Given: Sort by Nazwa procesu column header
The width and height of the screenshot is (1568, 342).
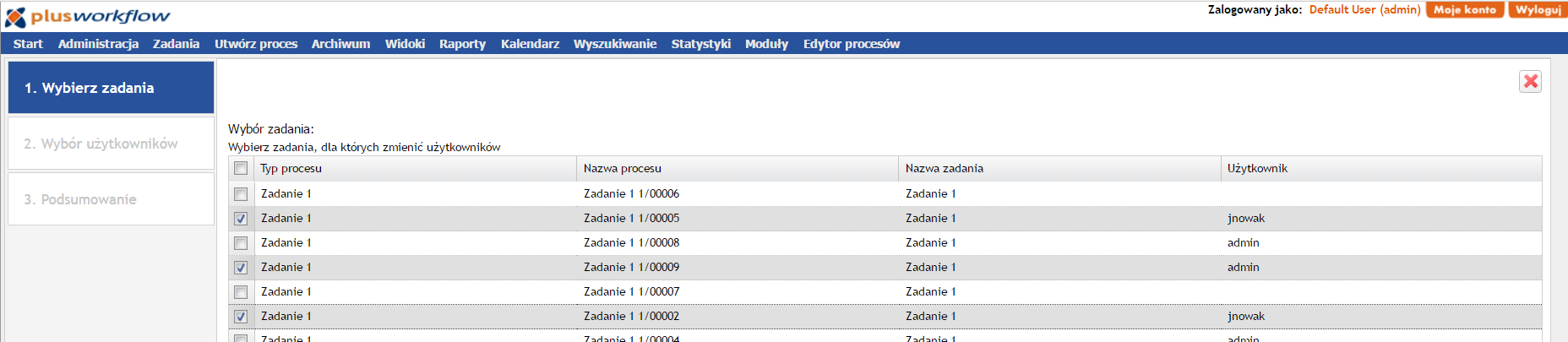Looking at the screenshot, I should pyautogui.click(x=738, y=168).
